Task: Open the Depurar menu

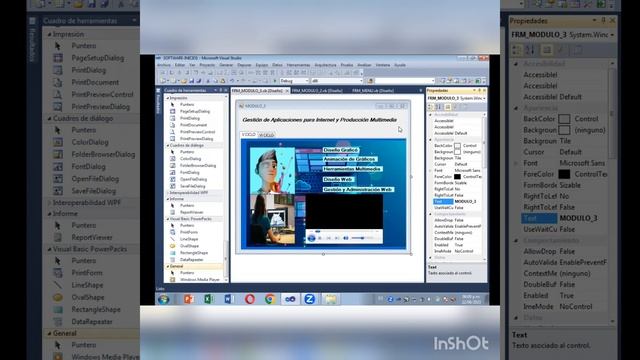Action: pos(244,65)
